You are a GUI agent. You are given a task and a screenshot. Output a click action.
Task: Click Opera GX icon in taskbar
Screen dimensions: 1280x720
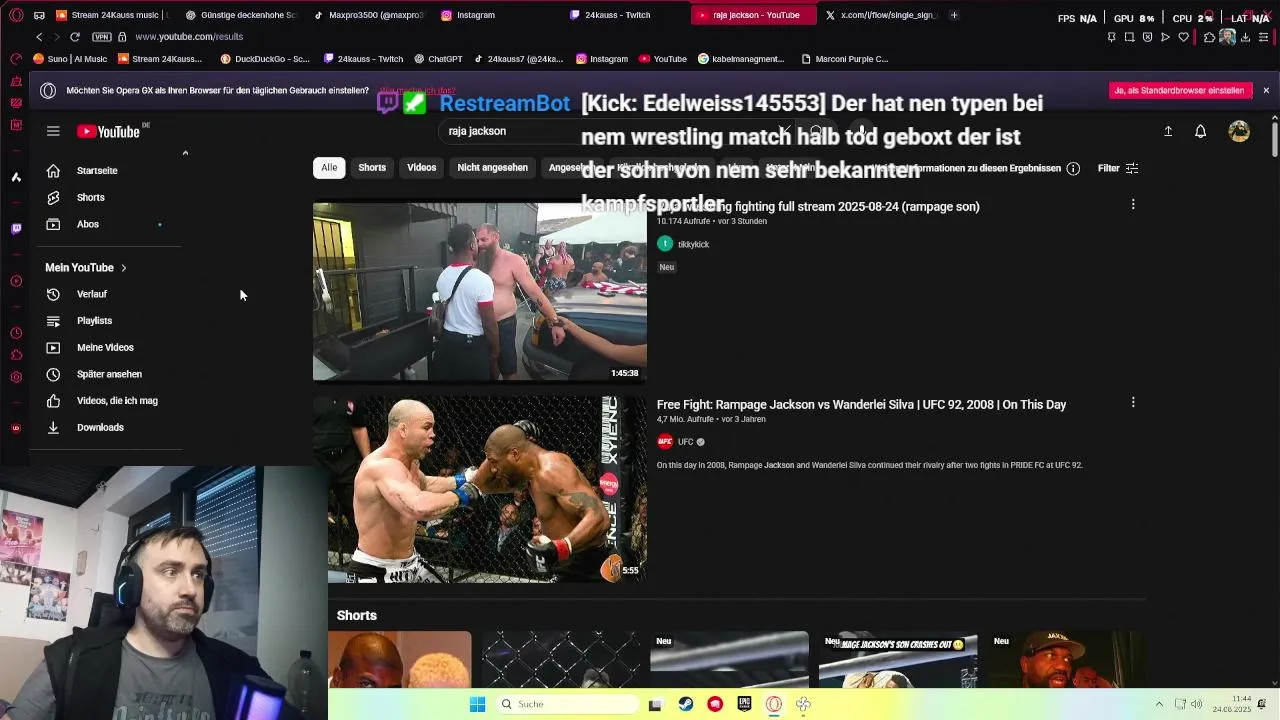(x=773, y=704)
